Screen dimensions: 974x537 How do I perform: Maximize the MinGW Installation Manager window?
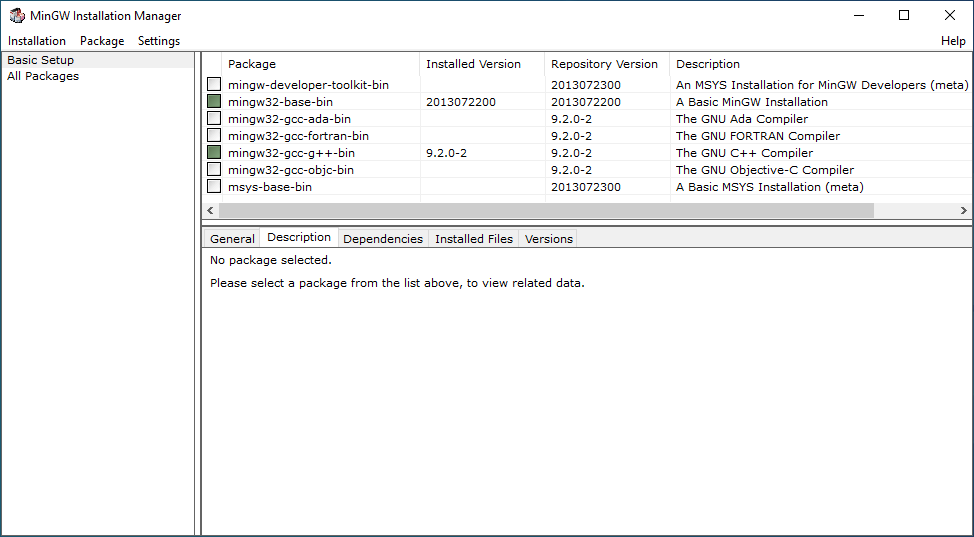(x=904, y=16)
